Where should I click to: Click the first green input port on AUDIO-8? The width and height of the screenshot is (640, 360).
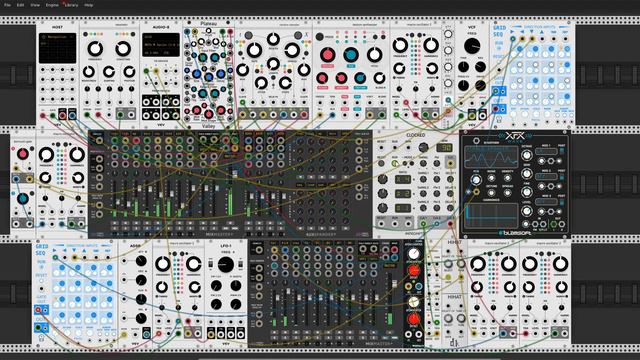(x=147, y=71)
